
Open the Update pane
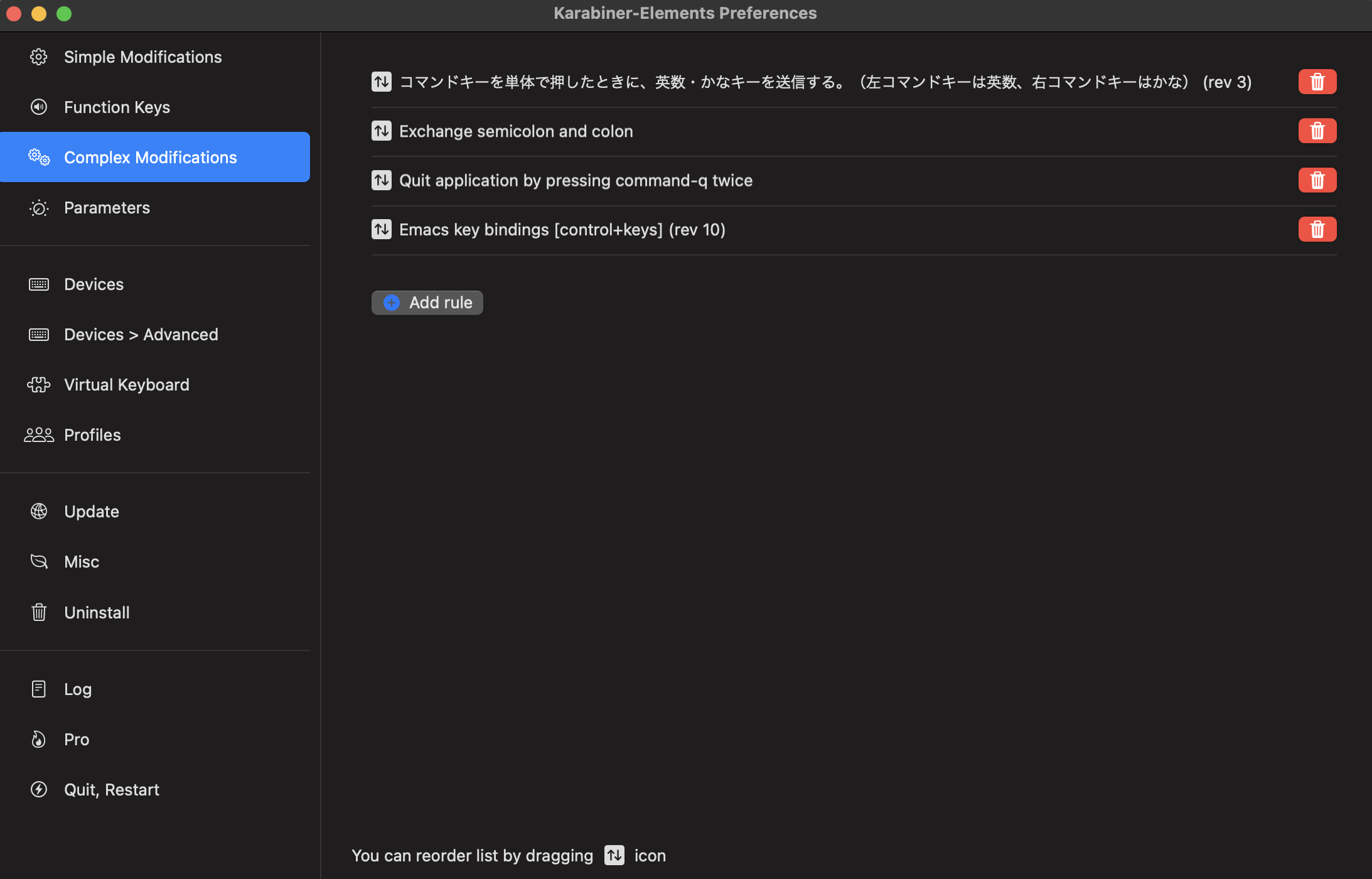(91, 512)
